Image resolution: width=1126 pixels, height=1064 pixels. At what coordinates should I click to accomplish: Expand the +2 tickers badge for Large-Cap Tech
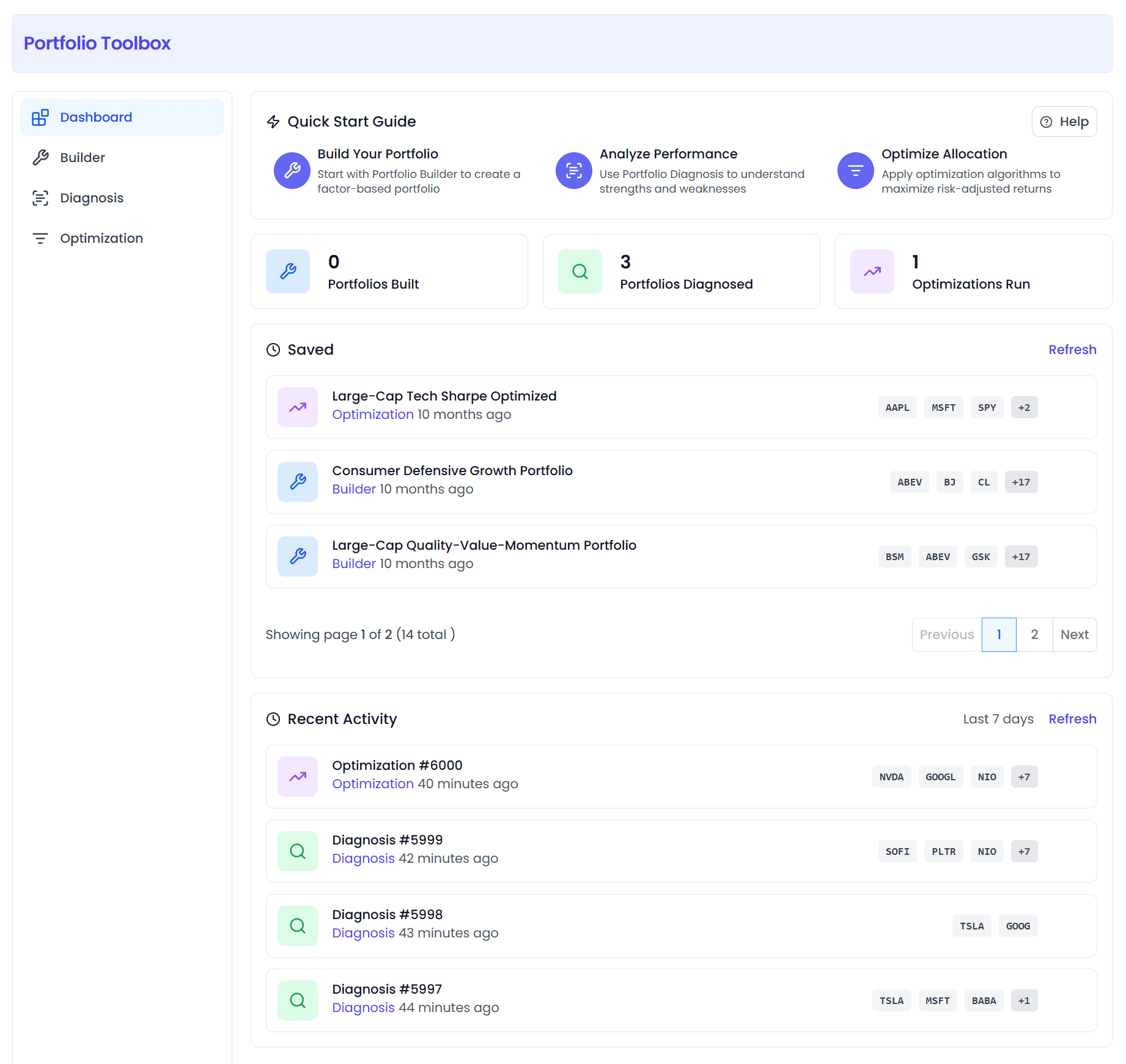(x=1024, y=407)
